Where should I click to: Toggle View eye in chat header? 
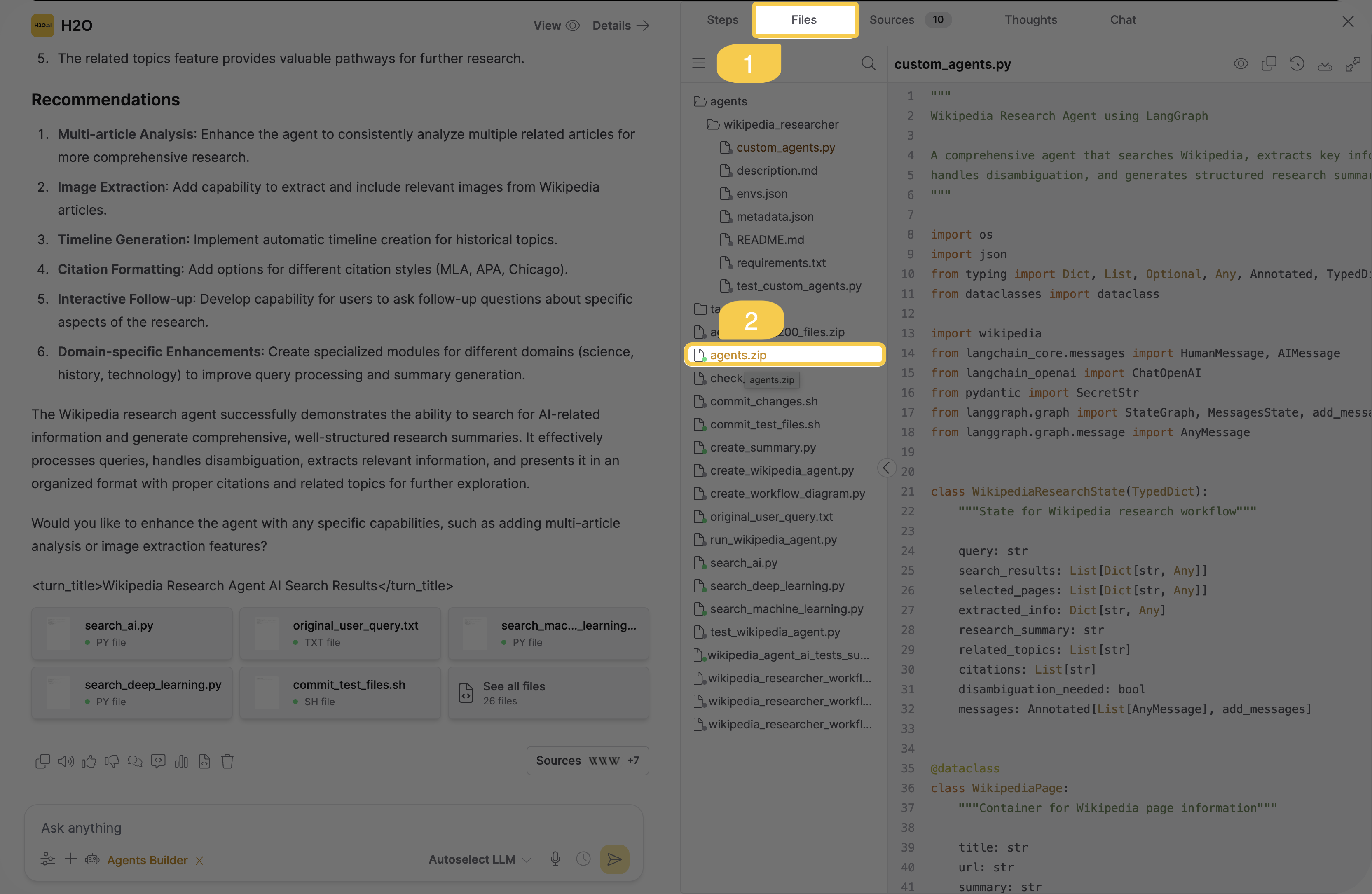572,26
